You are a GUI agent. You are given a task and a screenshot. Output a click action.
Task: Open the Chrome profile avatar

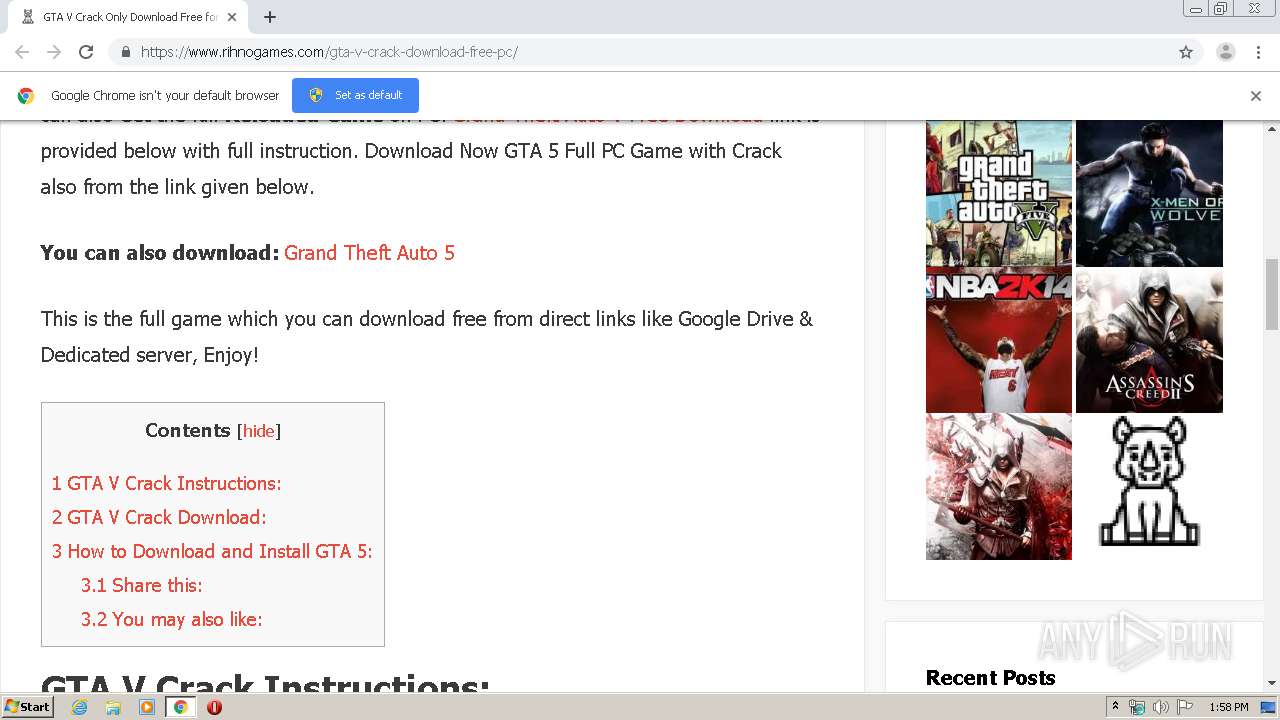pyautogui.click(x=1226, y=52)
